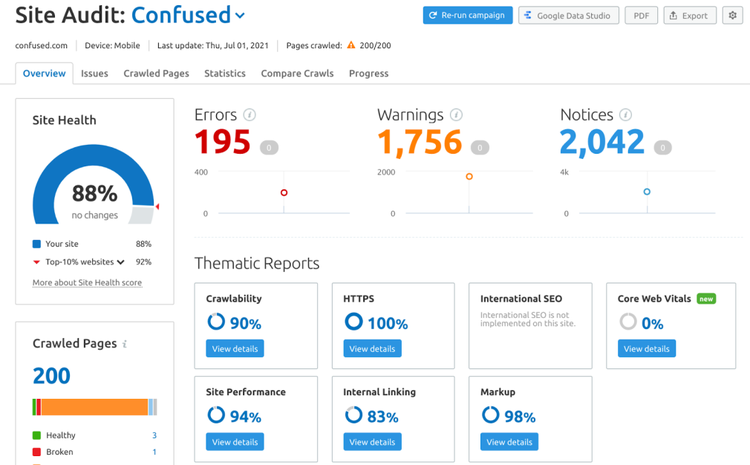Click the 1,756 warnings count
The image size is (750, 465).
click(x=419, y=143)
